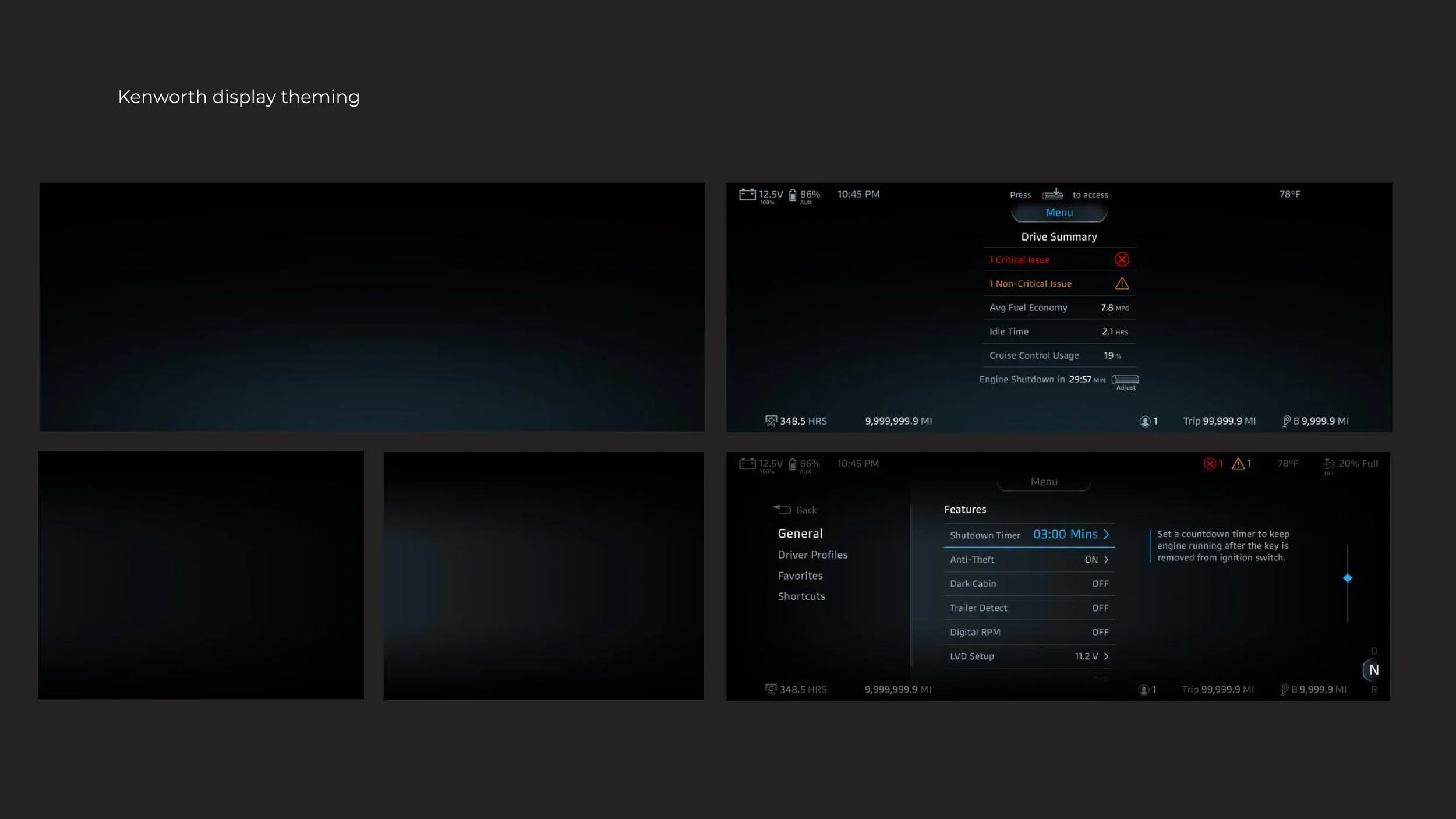Click the orange non-critical warning triangle in Drive Summary
The image size is (1456, 819).
pos(1122,284)
